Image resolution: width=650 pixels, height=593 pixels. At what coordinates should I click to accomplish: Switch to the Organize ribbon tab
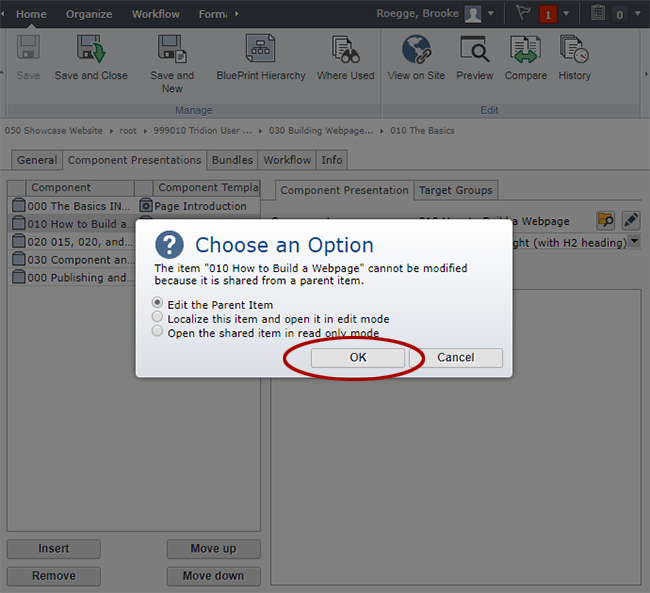tap(89, 14)
